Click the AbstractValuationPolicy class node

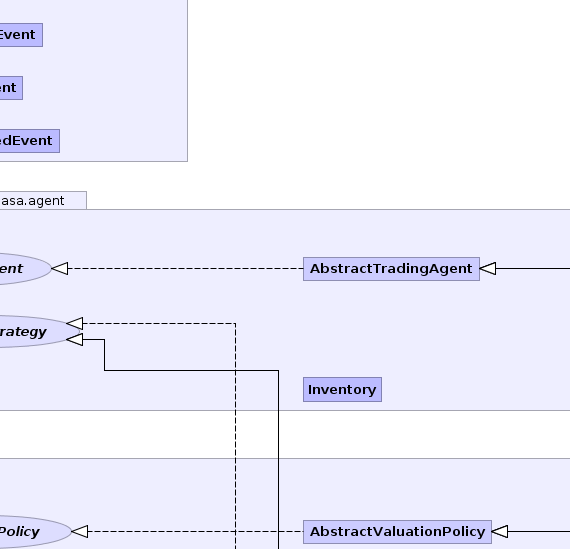coord(397,532)
